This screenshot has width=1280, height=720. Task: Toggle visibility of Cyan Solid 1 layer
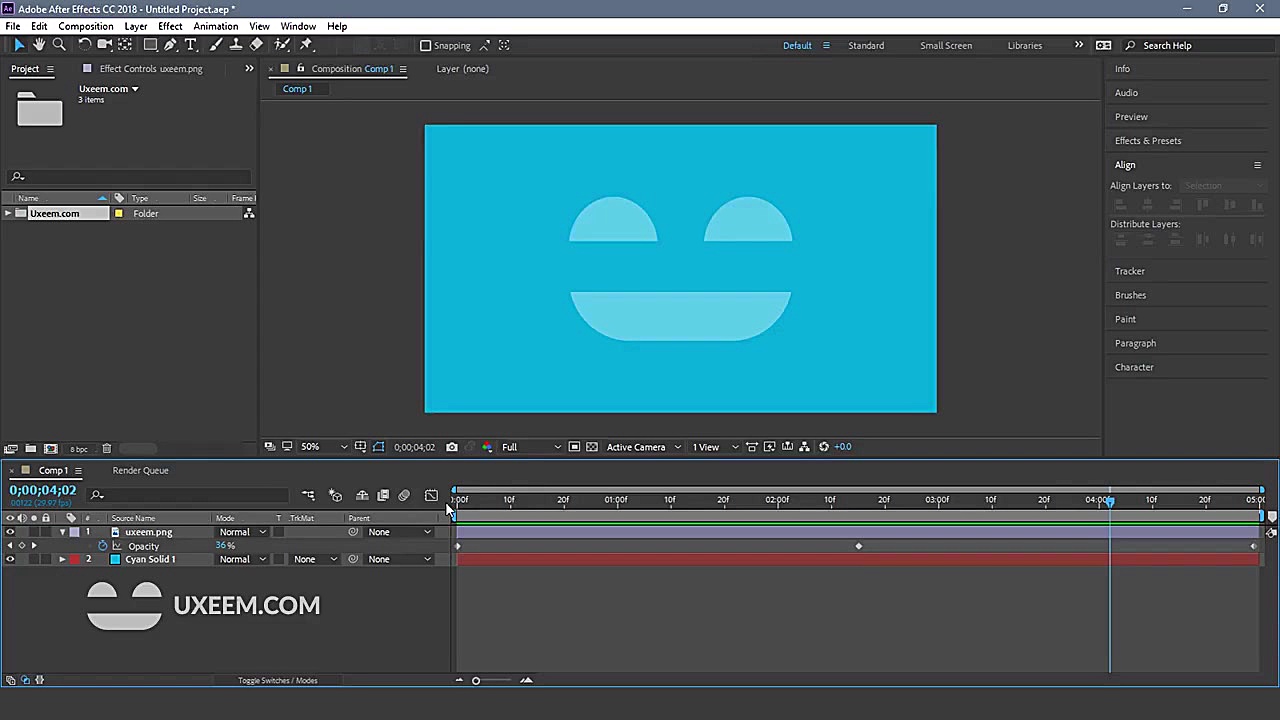(10, 559)
